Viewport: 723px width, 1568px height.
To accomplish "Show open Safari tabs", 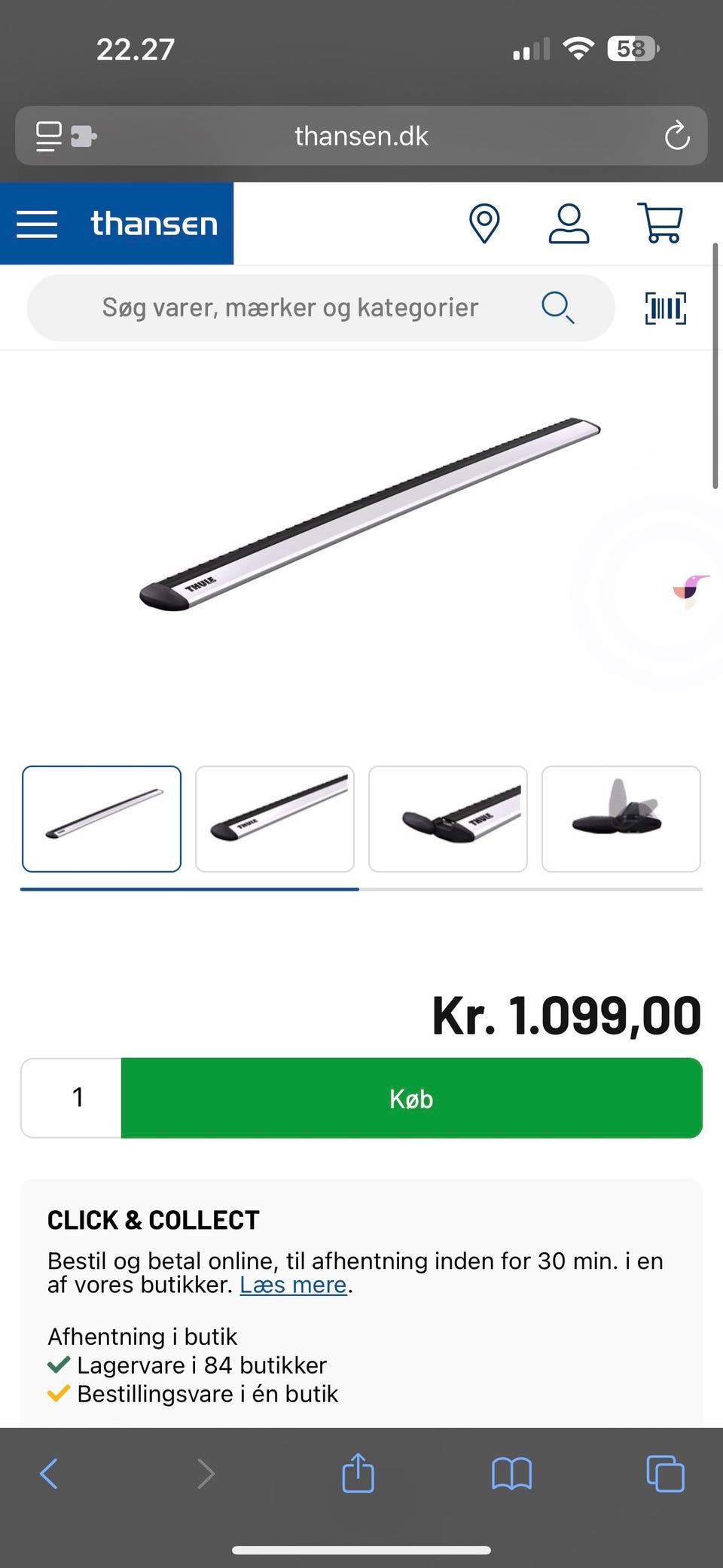I will pos(665,1473).
